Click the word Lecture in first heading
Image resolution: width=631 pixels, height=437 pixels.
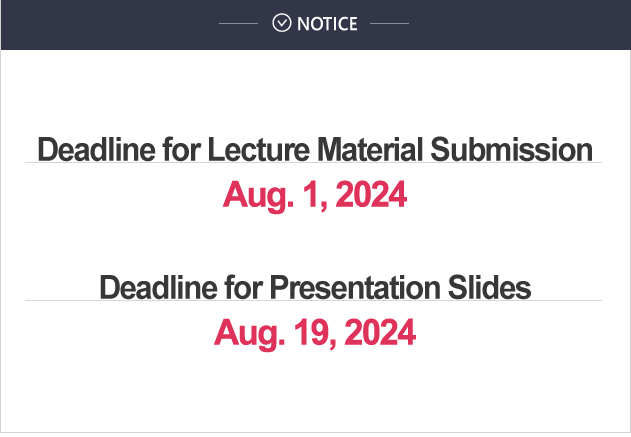[x=258, y=149]
